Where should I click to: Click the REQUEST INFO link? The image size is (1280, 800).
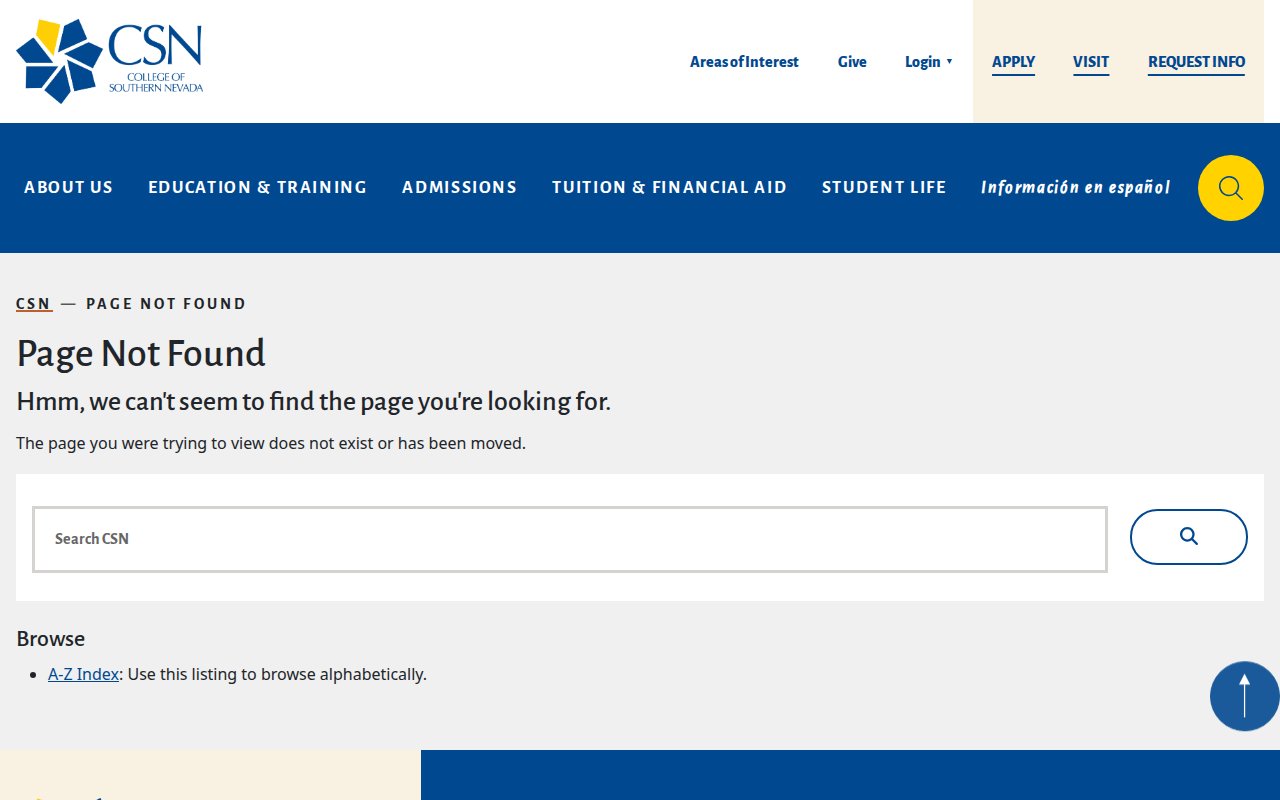(1196, 62)
